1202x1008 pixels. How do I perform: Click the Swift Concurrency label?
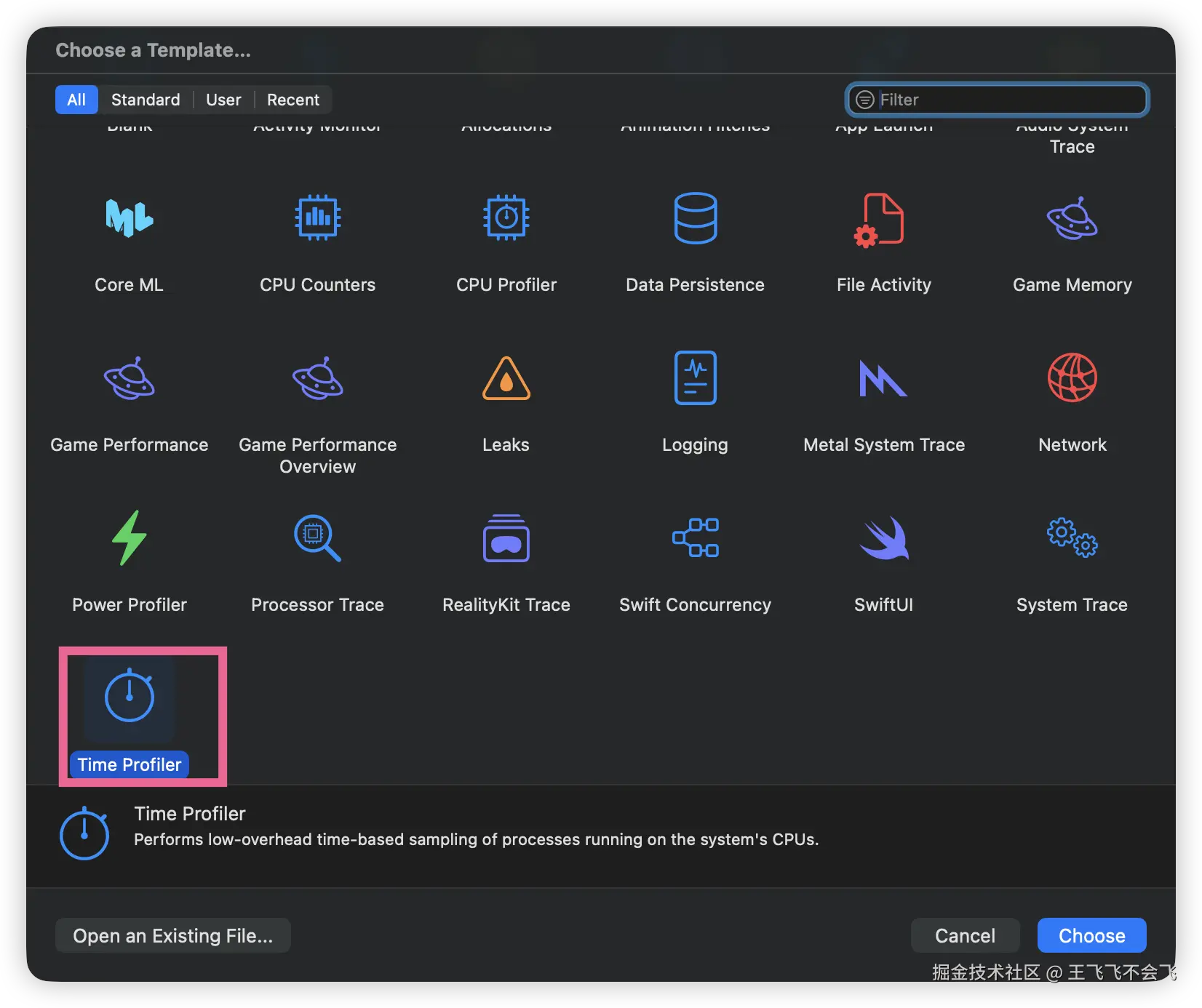click(696, 604)
